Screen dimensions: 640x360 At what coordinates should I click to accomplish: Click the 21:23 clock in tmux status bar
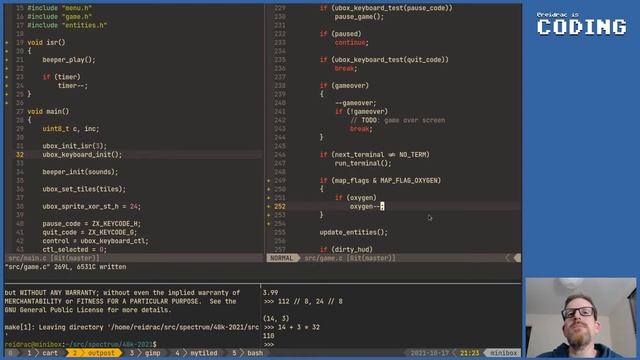[469, 353]
